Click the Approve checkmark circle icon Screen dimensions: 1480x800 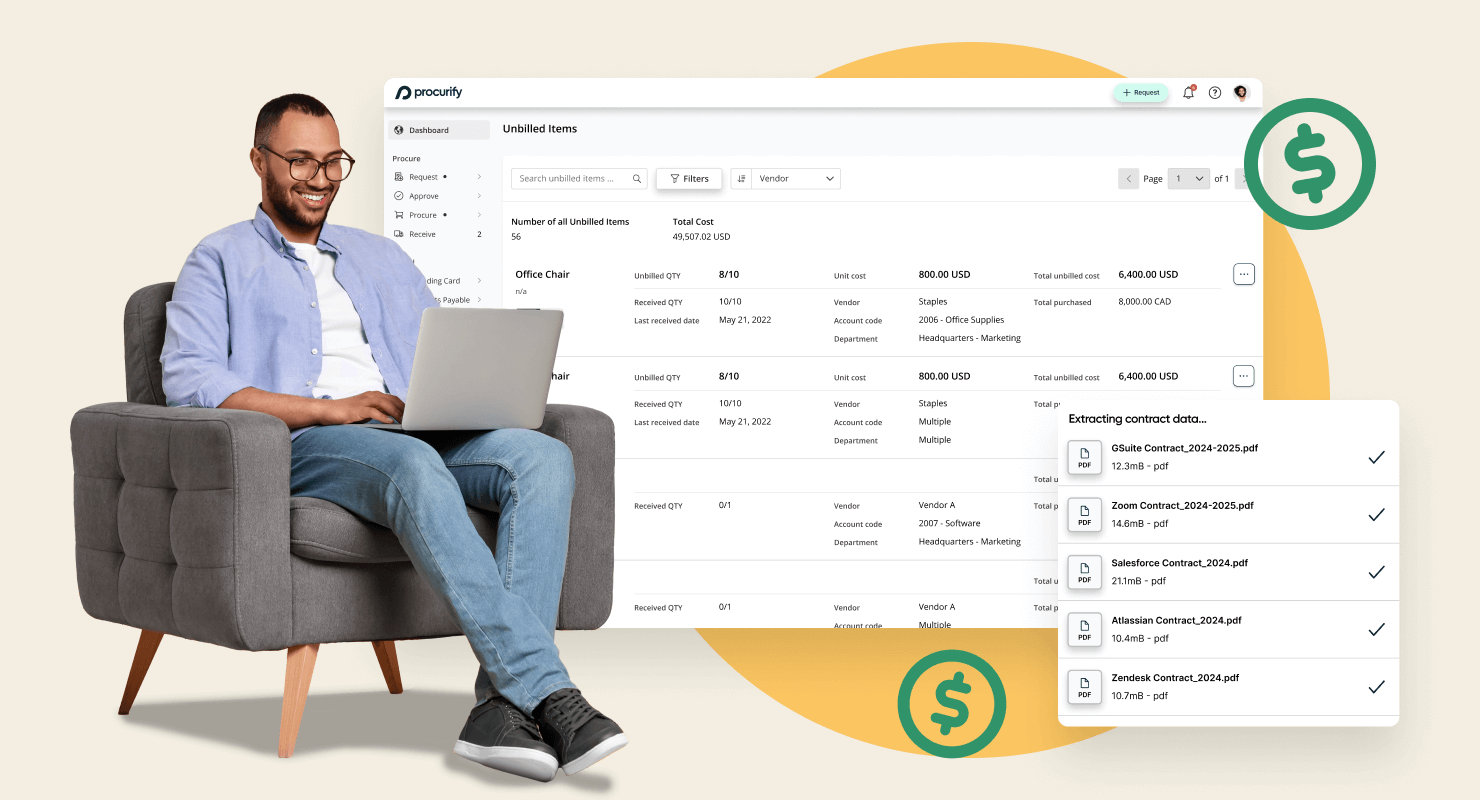399,196
